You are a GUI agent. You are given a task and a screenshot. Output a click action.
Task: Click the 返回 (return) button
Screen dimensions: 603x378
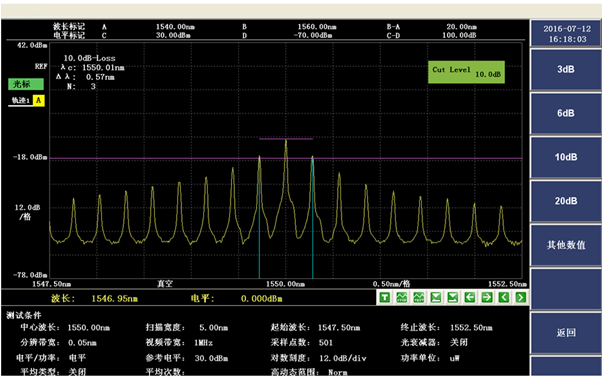point(566,333)
